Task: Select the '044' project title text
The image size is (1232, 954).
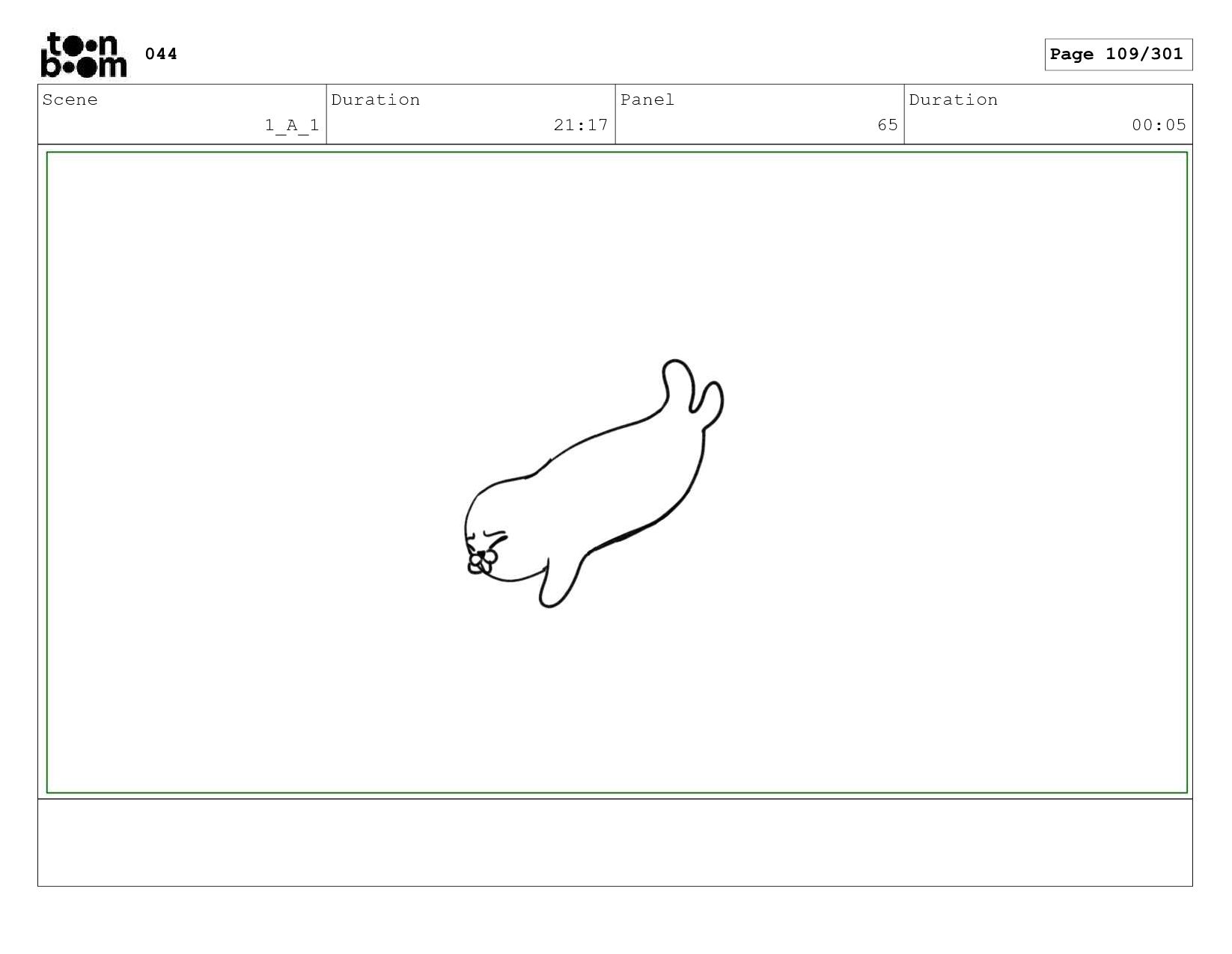Action: point(161,54)
